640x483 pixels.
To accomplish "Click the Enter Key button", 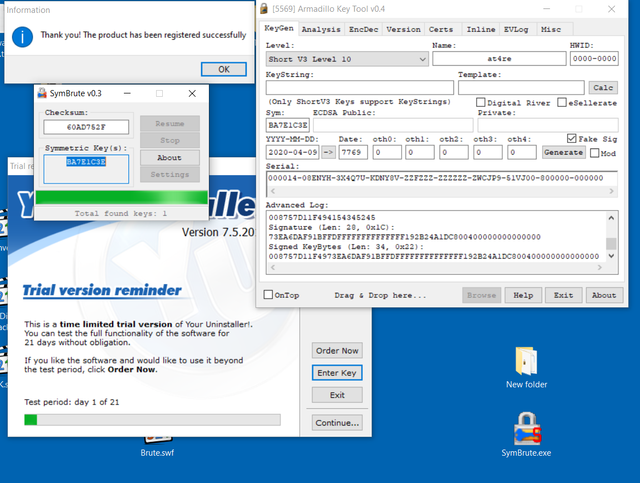I will pos(337,373).
